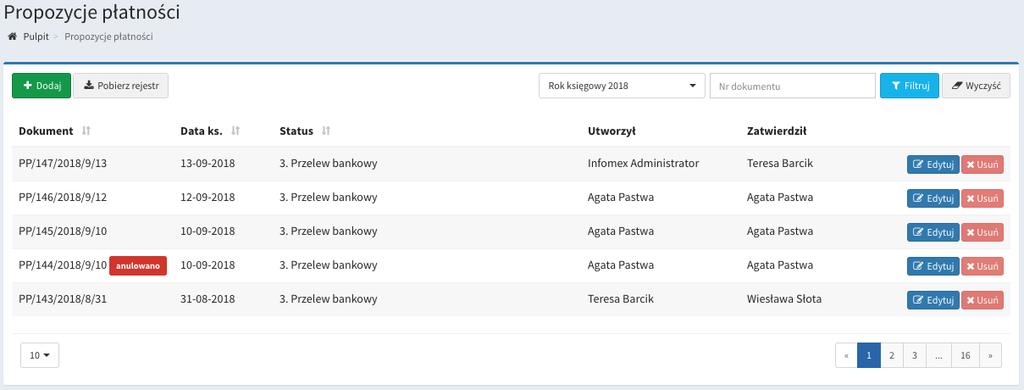1024x390 pixels.
Task: Add a new payment proposal with Dodaj
Action: [41, 86]
